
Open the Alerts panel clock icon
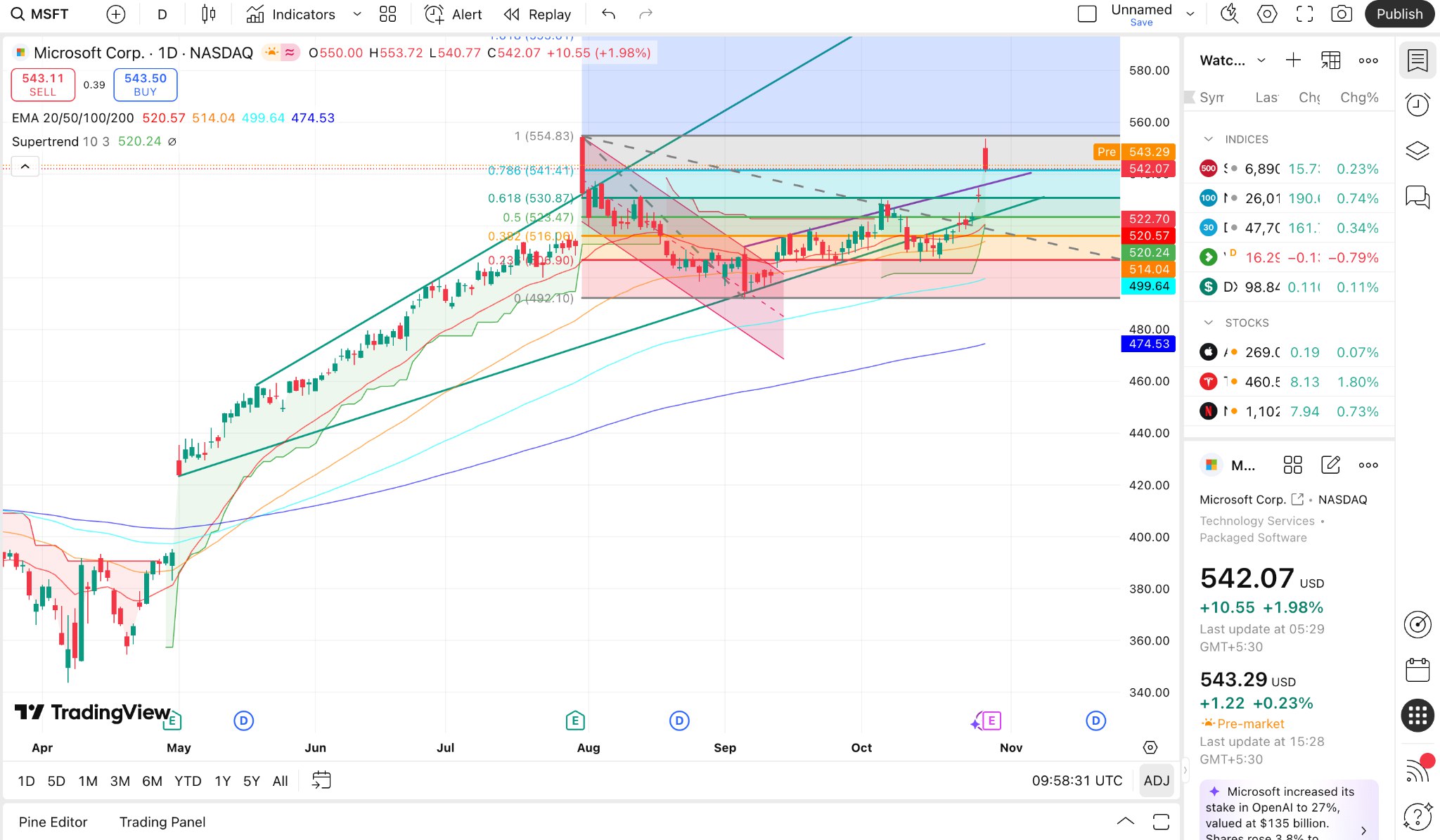pyautogui.click(x=1418, y=104)
